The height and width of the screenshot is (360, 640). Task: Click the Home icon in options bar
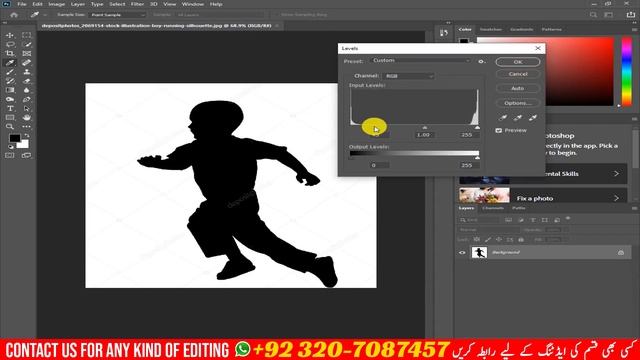click(x=14, y=15)
